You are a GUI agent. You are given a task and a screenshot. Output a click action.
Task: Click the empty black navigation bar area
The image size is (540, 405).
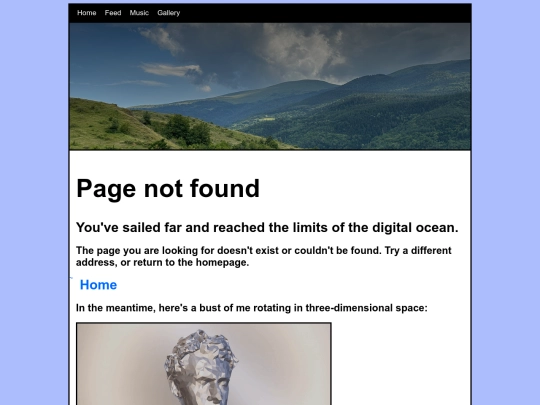point(324,13)
